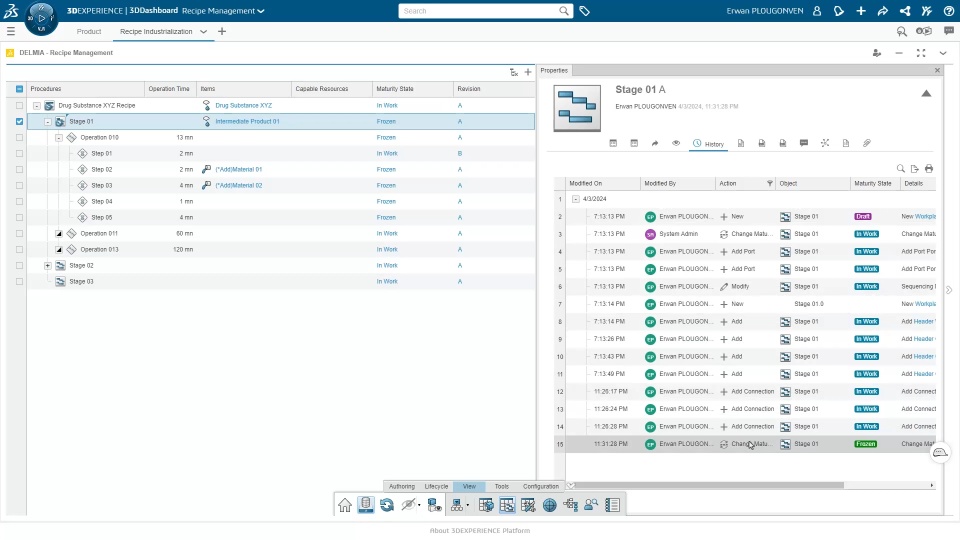Open the 3D compass in the header
This screenshot has height=540, width=960.
point(41,18)
